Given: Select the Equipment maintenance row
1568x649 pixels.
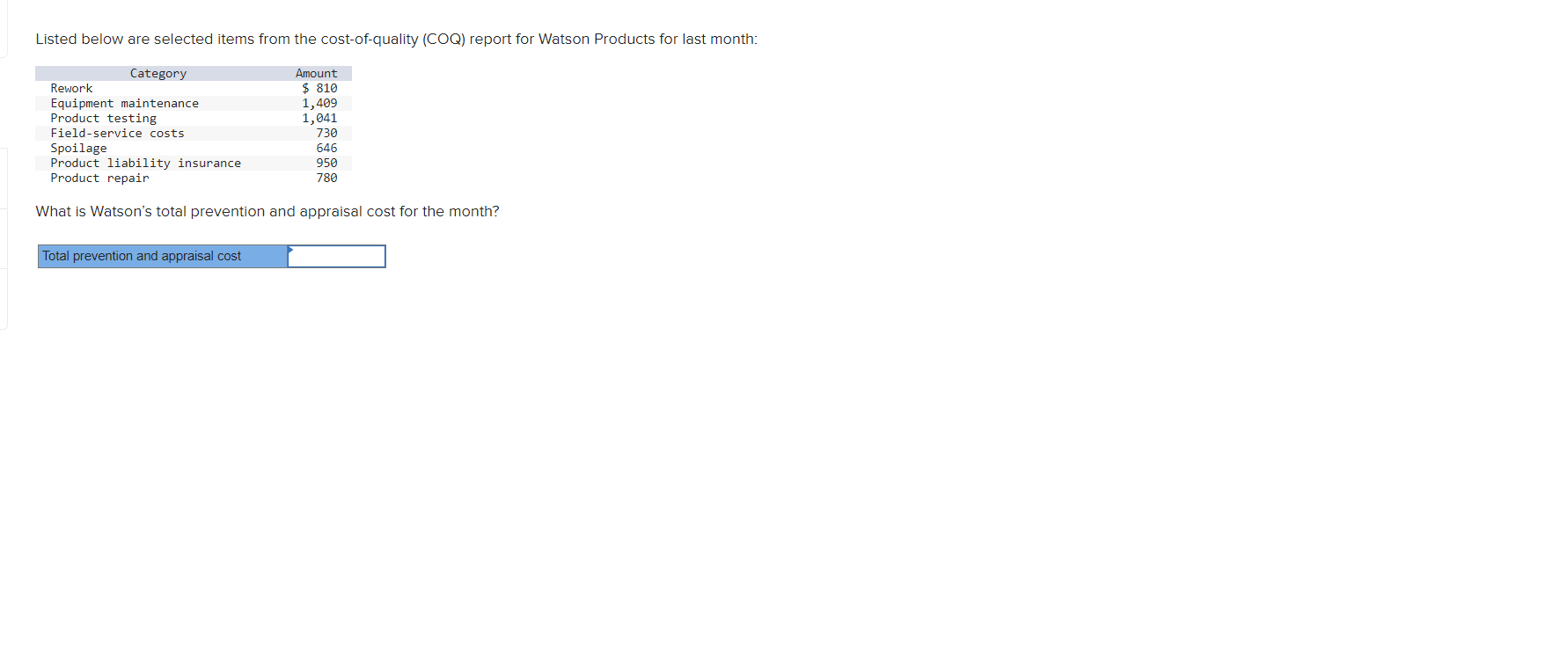Looking at the screenshot, I should [125, 103].
